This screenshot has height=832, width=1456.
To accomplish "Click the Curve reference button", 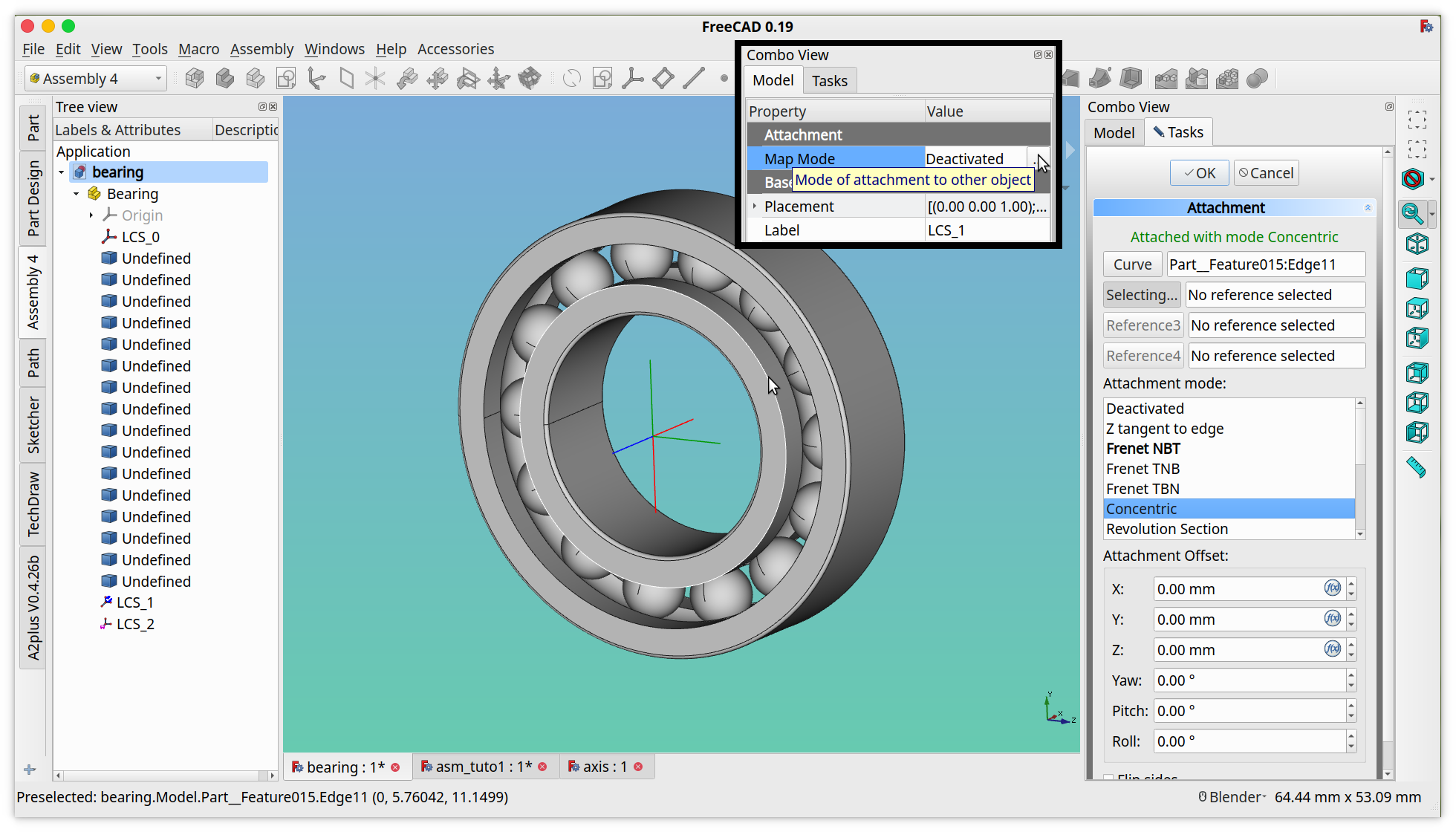I will tap(1132, 264).
